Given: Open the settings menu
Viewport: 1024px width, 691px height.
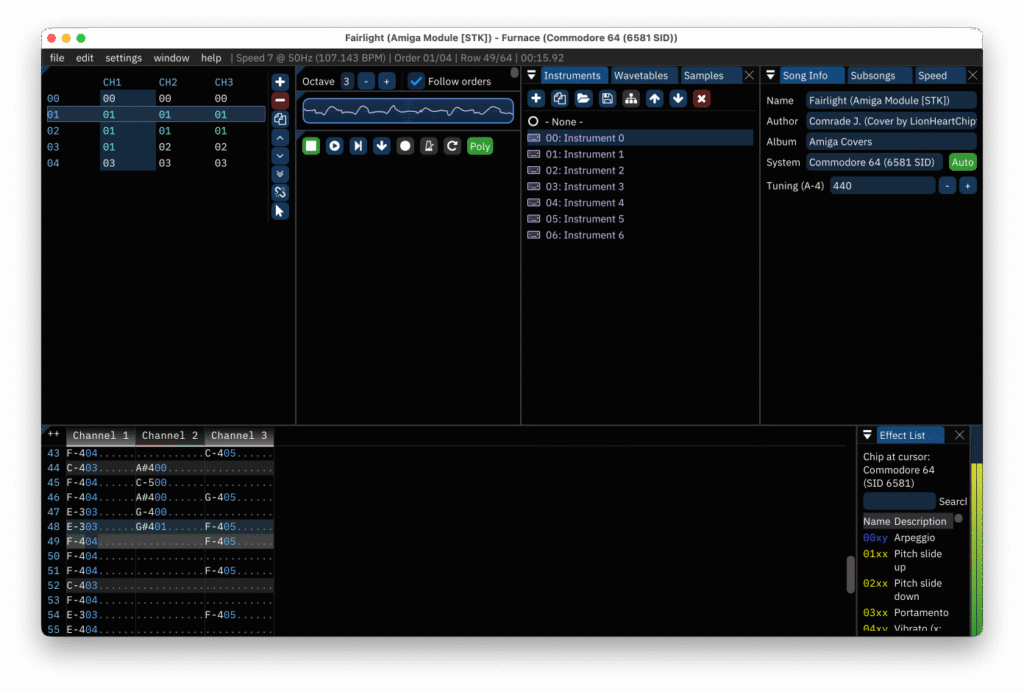Looking at the screenshot, I should tap(124, 58).
